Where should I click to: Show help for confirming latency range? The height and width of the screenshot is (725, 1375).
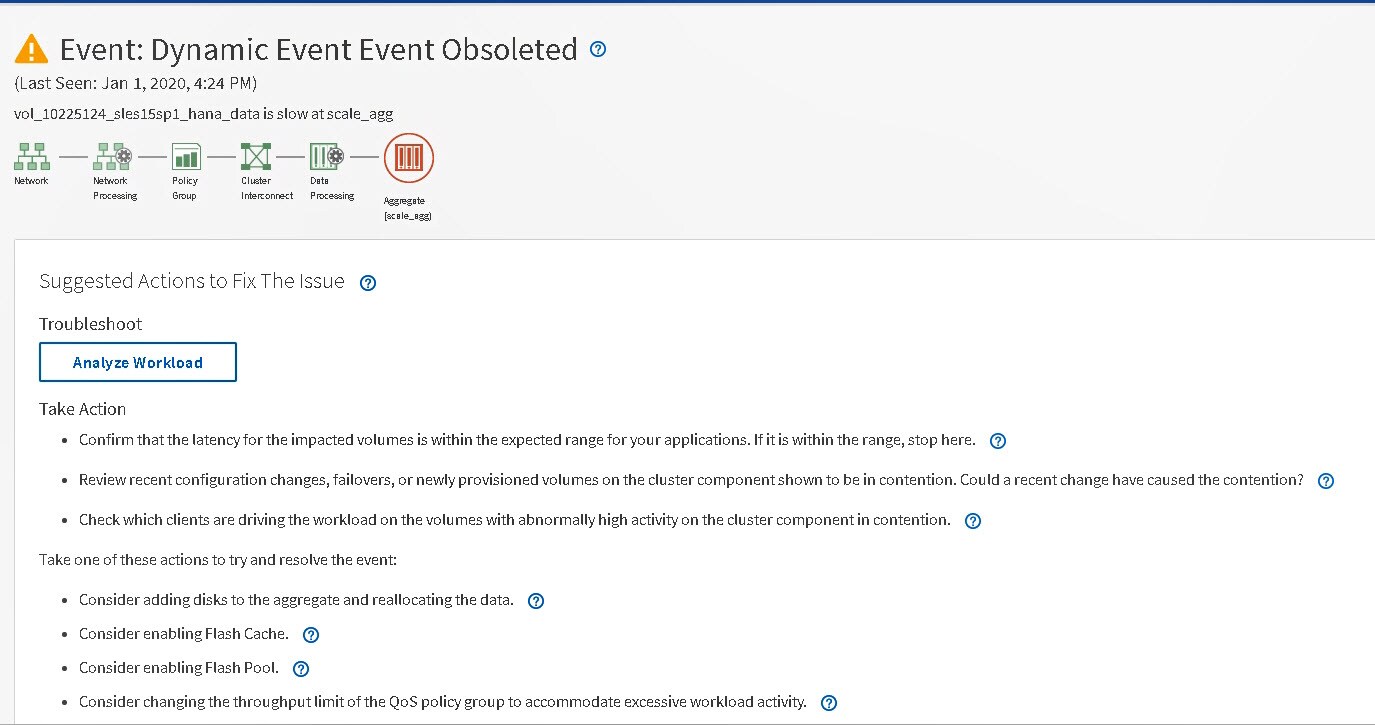point(997,441)
